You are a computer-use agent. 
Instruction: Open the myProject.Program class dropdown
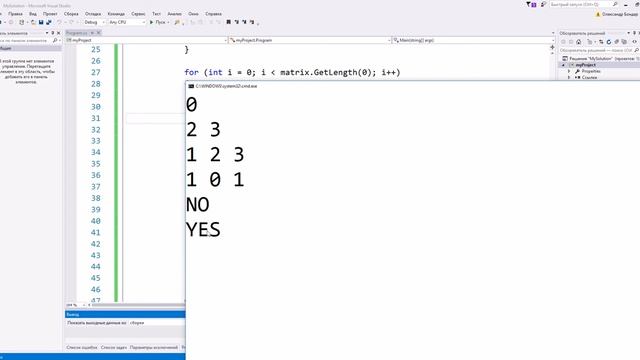(310, 40)
